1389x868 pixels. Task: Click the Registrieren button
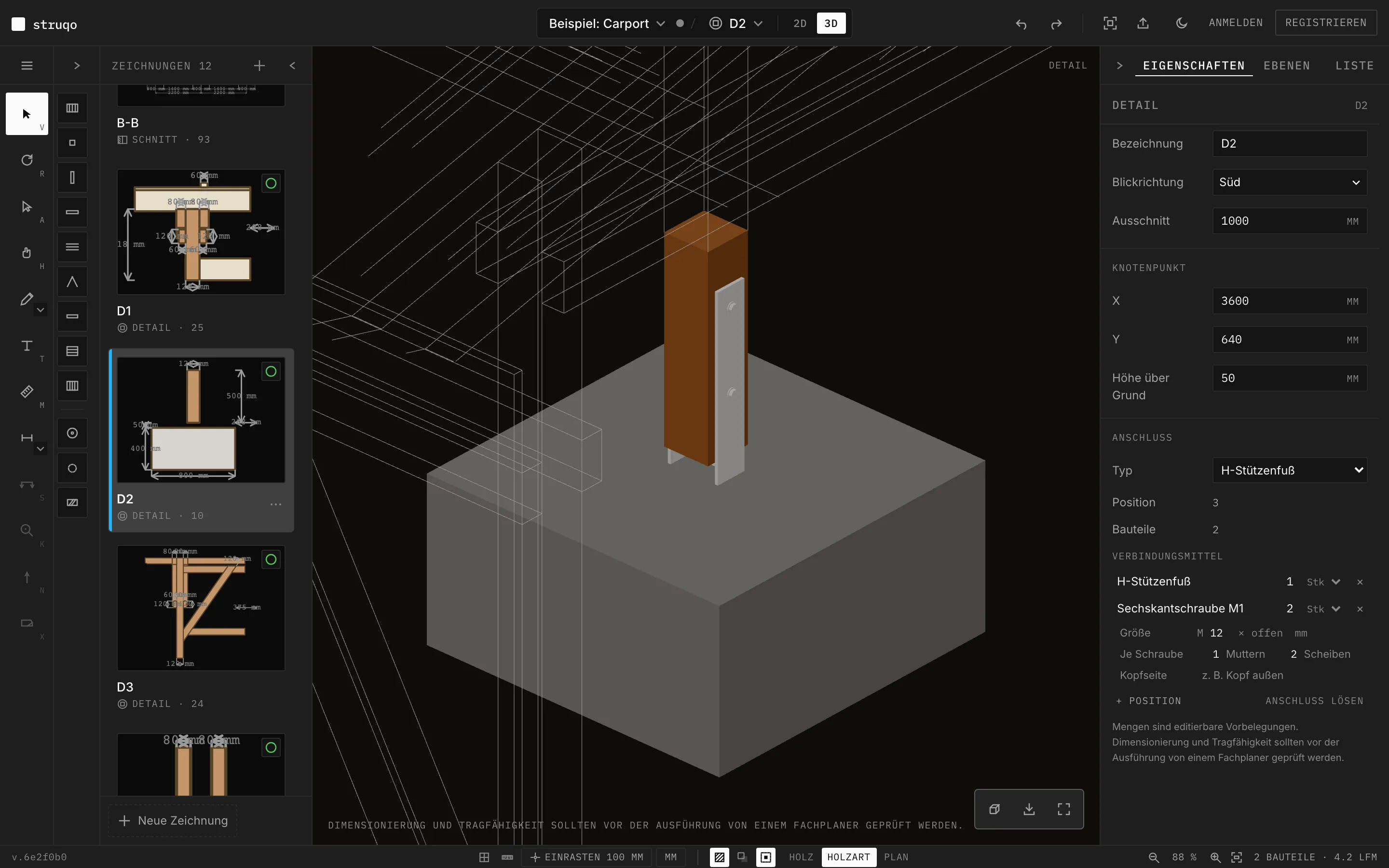[x=1325, y=22]
